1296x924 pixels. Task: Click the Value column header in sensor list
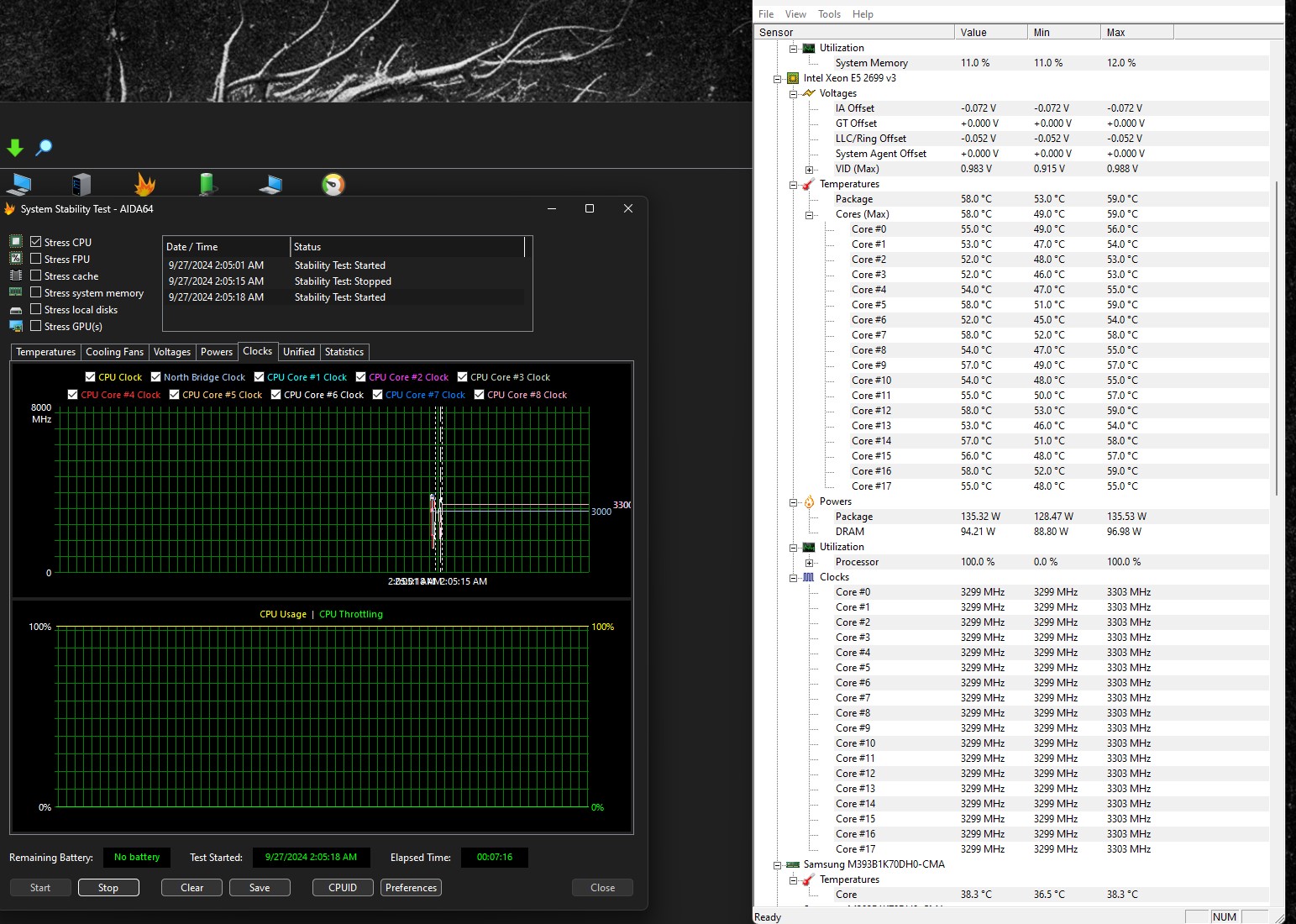click(x=990, y=32)
